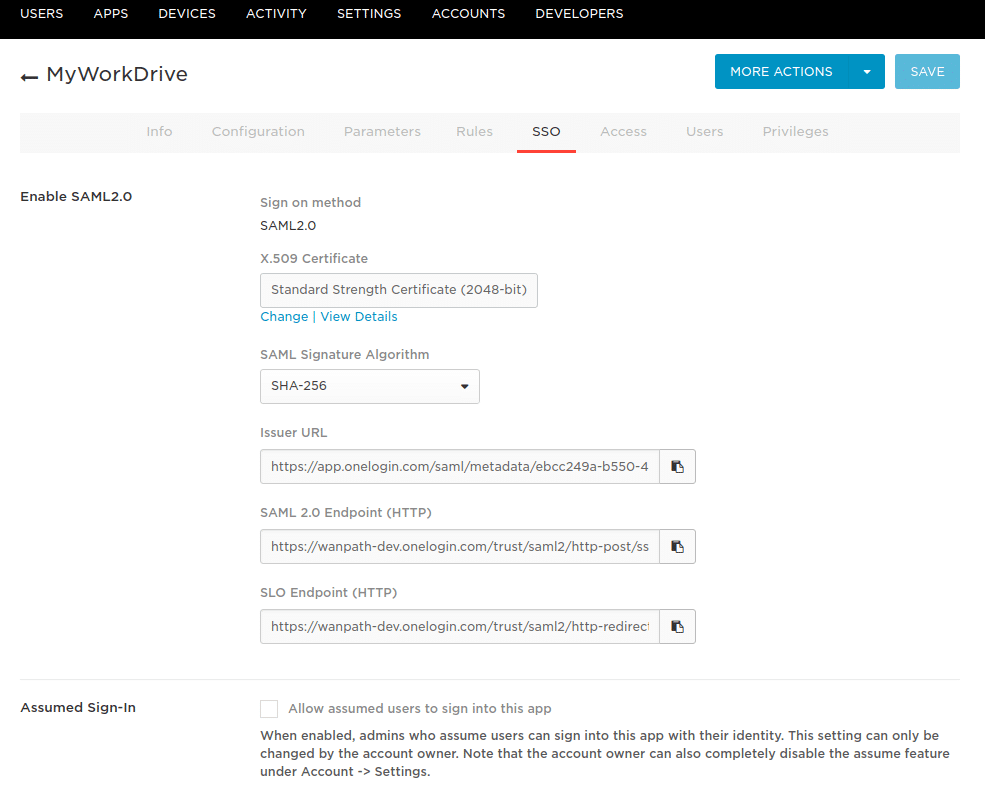Click the More Actions button
This screenshot has width=985, height=808.
click(781, 72)
